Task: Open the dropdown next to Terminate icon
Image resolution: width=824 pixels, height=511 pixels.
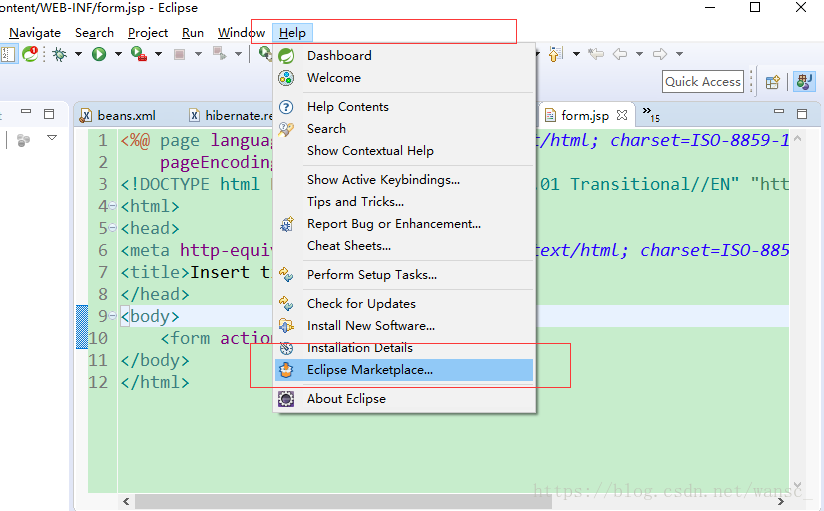Action: 198,54
